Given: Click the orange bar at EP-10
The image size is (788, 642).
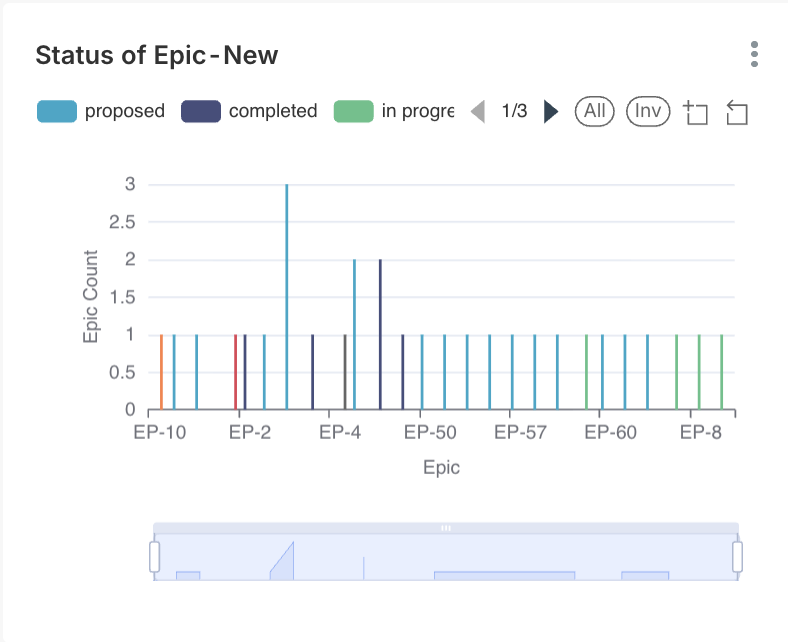Looking at the screenshot, I should (161, 372).
